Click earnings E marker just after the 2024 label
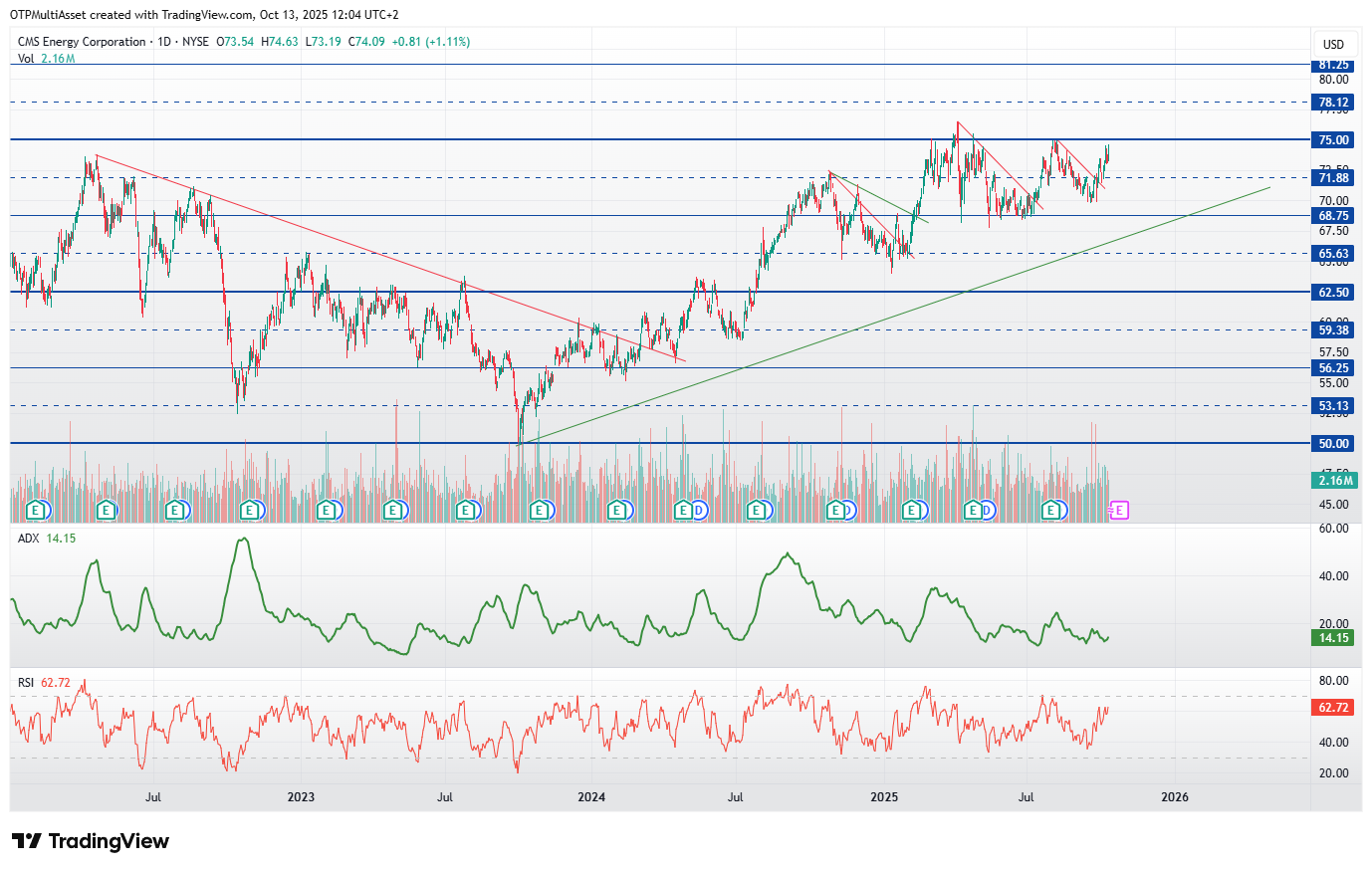This screenshot has width=1372, height=871. tap(616, 511)
